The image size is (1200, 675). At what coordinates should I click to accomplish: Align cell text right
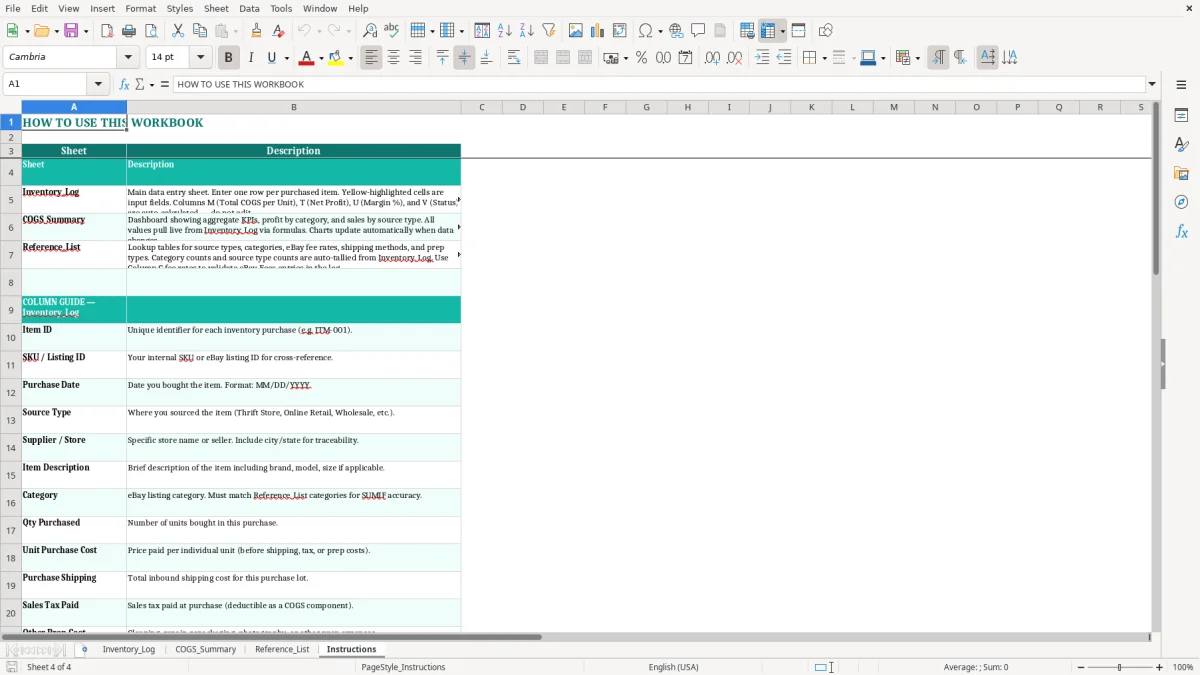pyautogui.click(x=415, y=58)
